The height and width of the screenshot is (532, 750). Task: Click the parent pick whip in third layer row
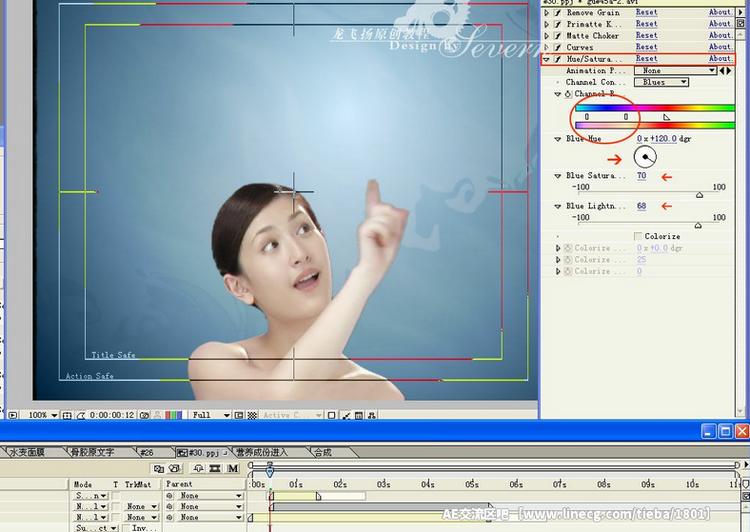(x=169, y=517)
